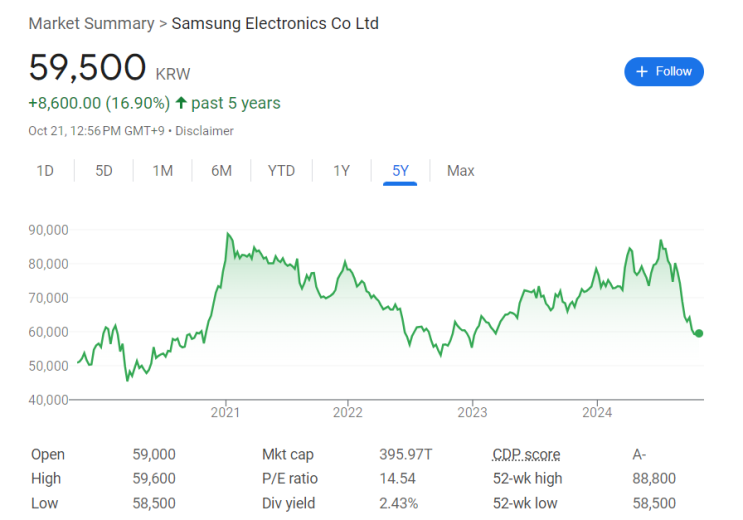
Task: Click the 2023 axis marker
Action: 472,412
